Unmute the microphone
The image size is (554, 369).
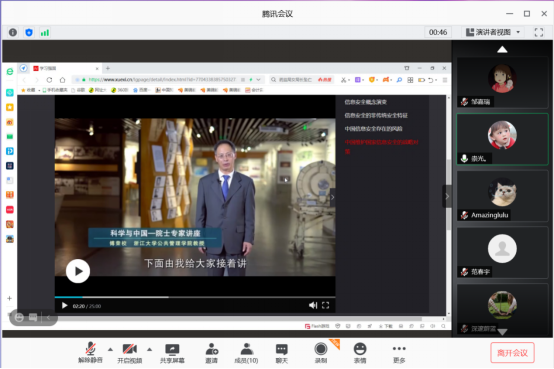click(x=90, y=353)
